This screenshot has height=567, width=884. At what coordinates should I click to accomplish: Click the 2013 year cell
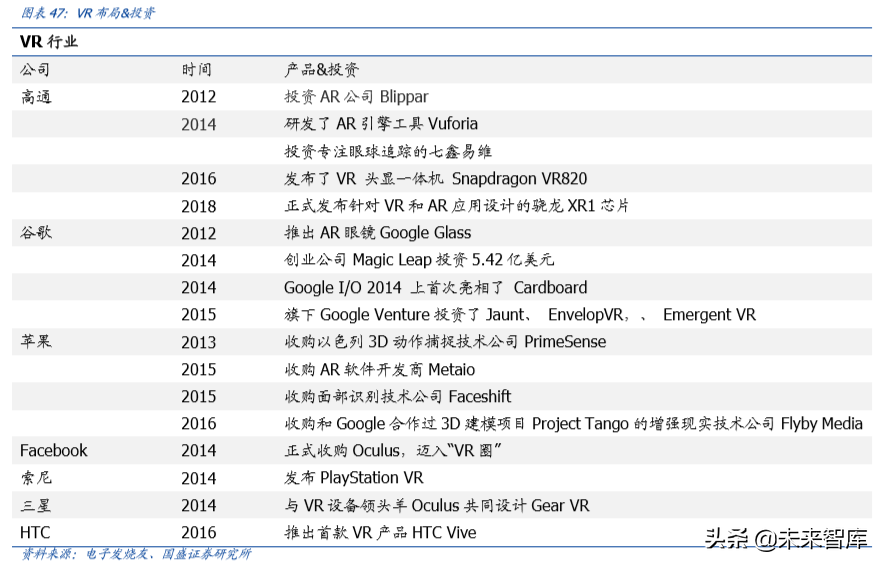[198, 342]
